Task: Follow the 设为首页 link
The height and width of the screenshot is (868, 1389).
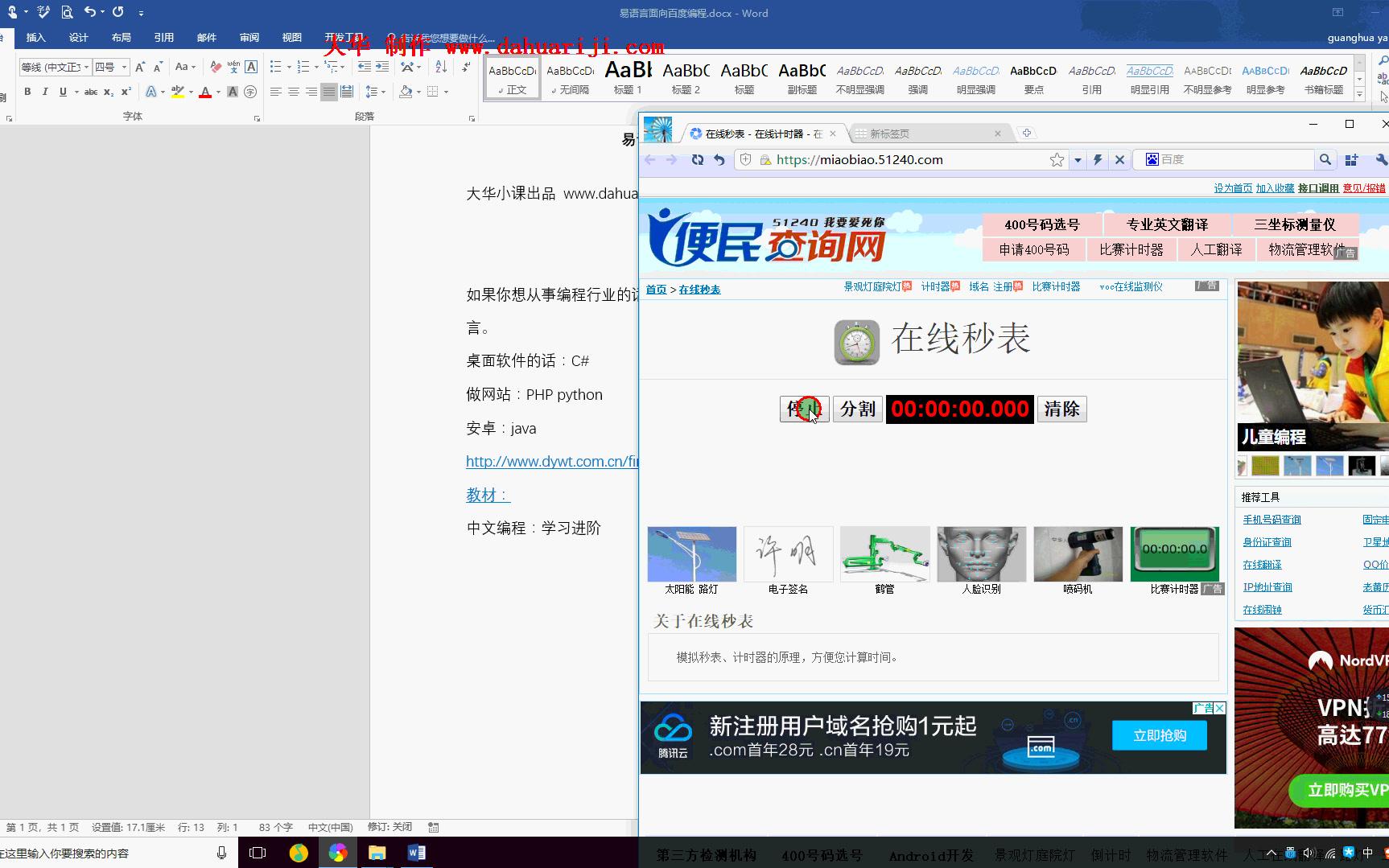Action: [x=1233, y=188]
